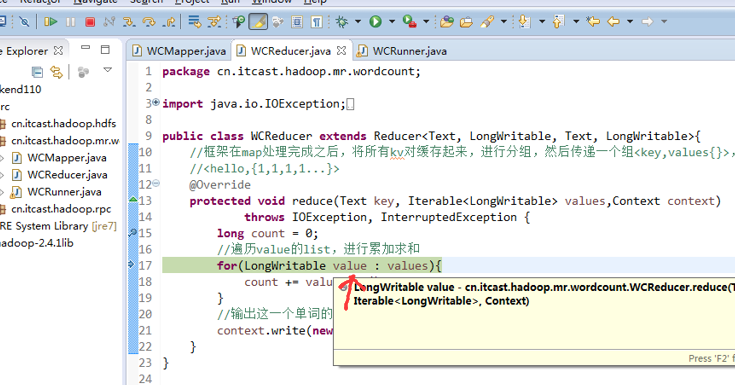735x385 pixels.
Task: Open the Run launch dropdown arrow
Action: click(392, 22)
